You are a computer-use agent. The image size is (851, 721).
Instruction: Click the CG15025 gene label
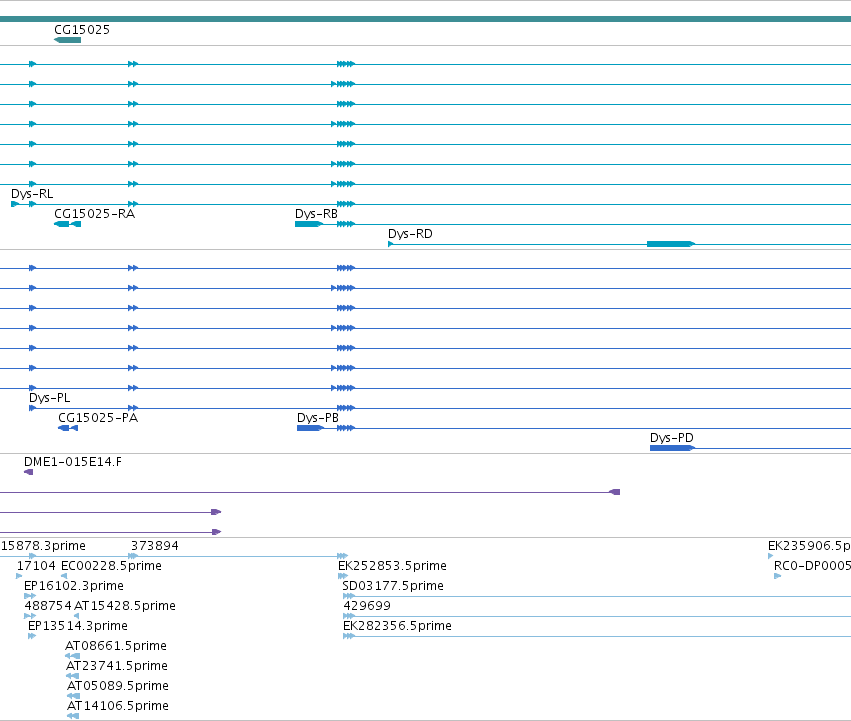coord(82,29)
